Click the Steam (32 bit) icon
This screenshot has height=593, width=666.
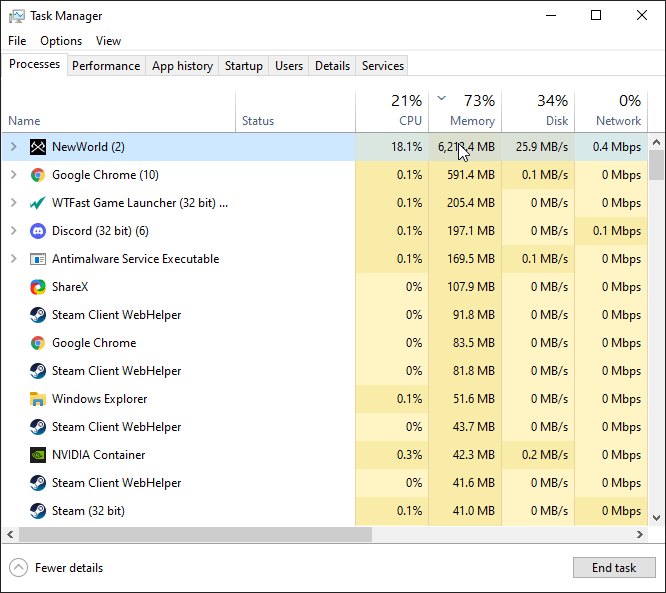38,511
